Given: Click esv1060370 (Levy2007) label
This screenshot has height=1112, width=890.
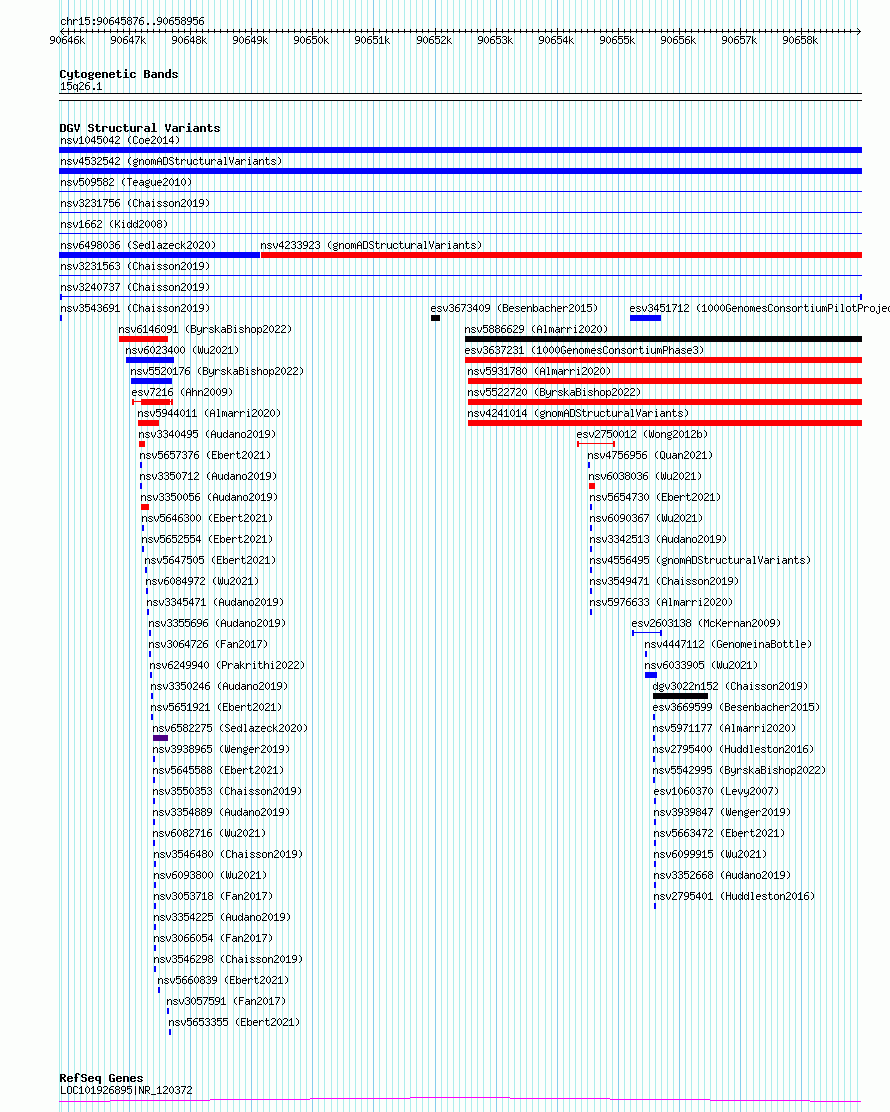Looking at the screenshot, I should click(716, 791).
